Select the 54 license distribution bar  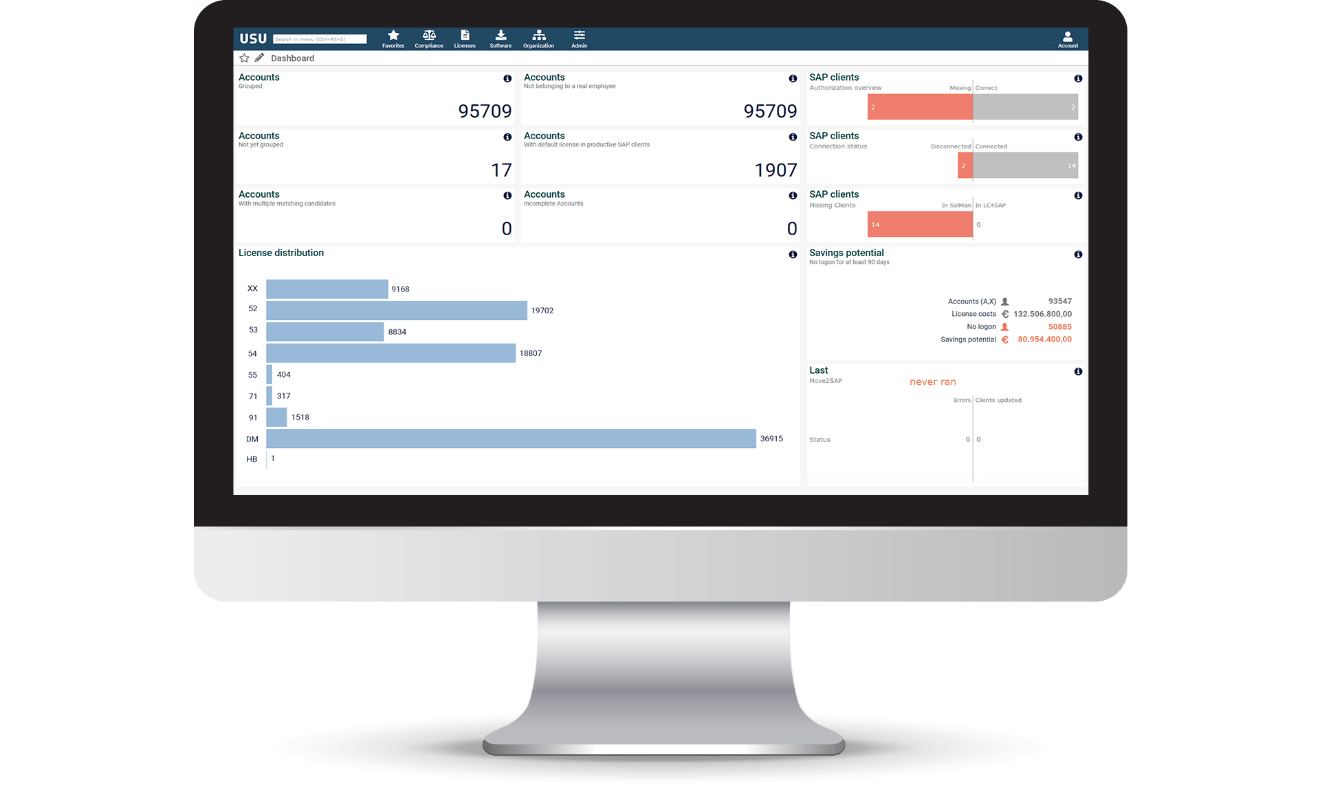(391, 353)
